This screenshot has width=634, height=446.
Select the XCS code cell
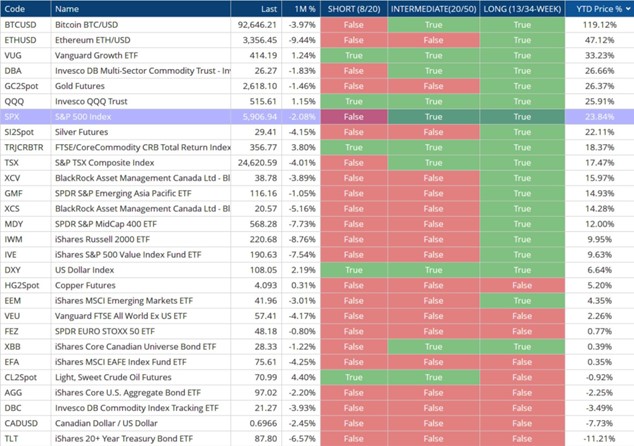(25, 209)
